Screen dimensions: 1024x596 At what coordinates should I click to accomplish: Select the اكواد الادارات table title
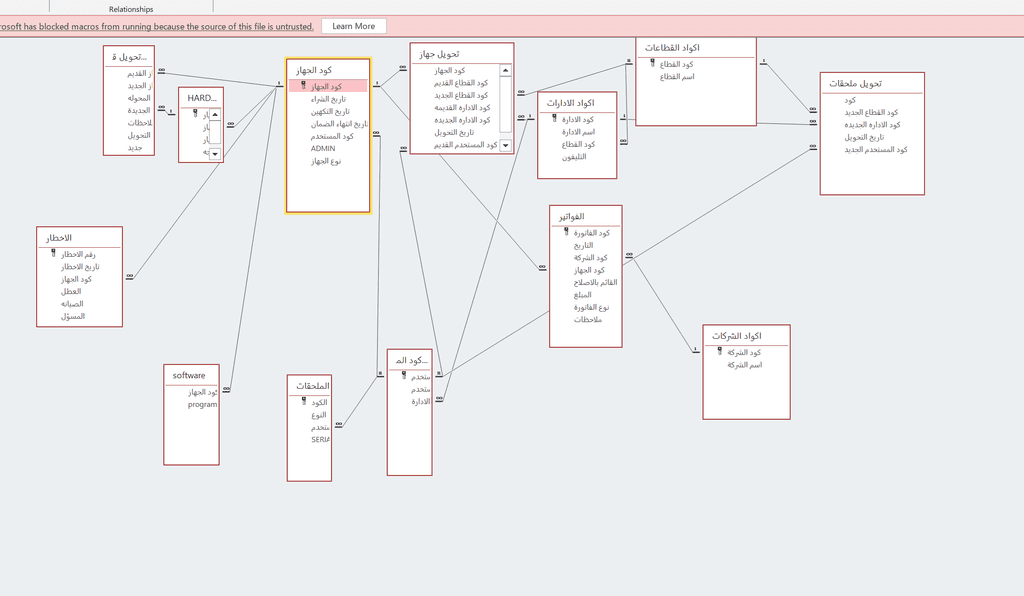(570, 103)
